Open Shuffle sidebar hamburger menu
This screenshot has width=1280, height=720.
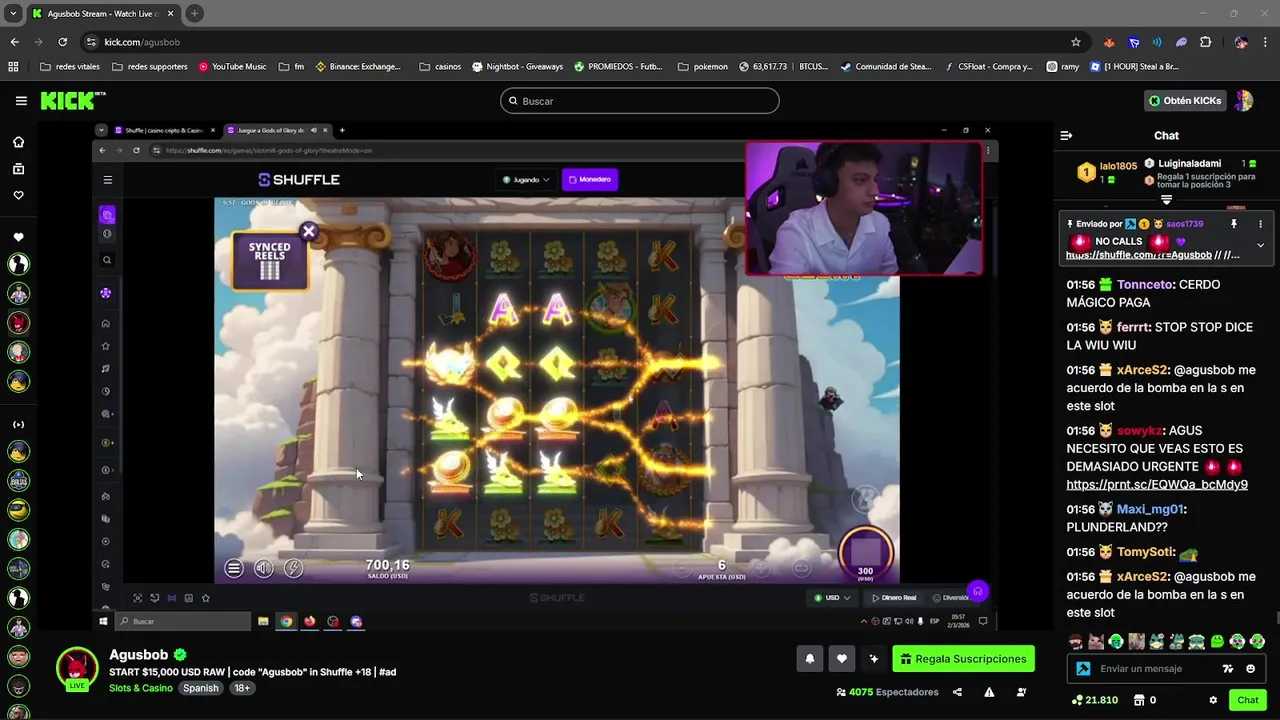[107, 180]
